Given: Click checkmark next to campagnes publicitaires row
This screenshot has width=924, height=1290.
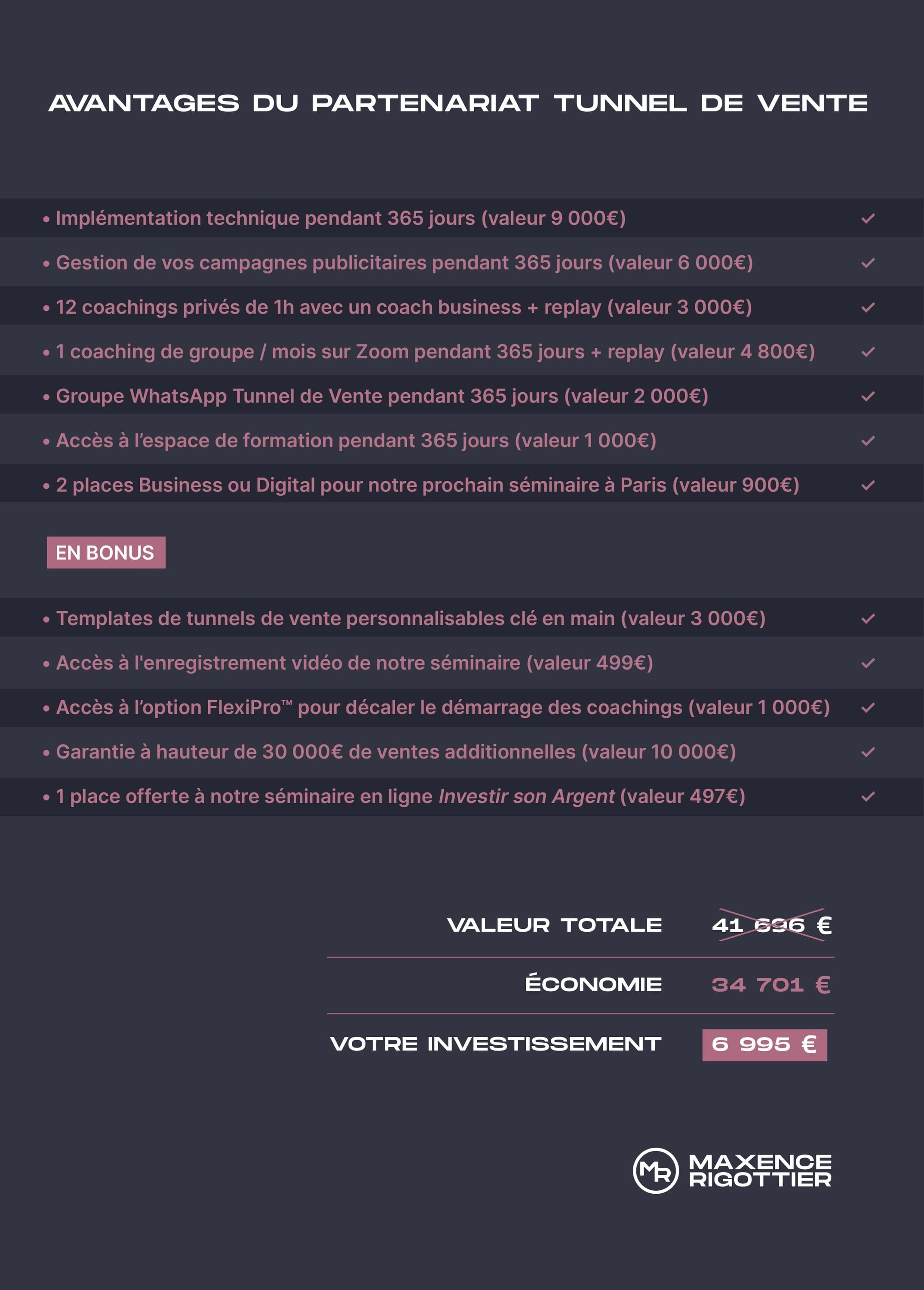Looking at the screenshot, I should pos(868,263).
